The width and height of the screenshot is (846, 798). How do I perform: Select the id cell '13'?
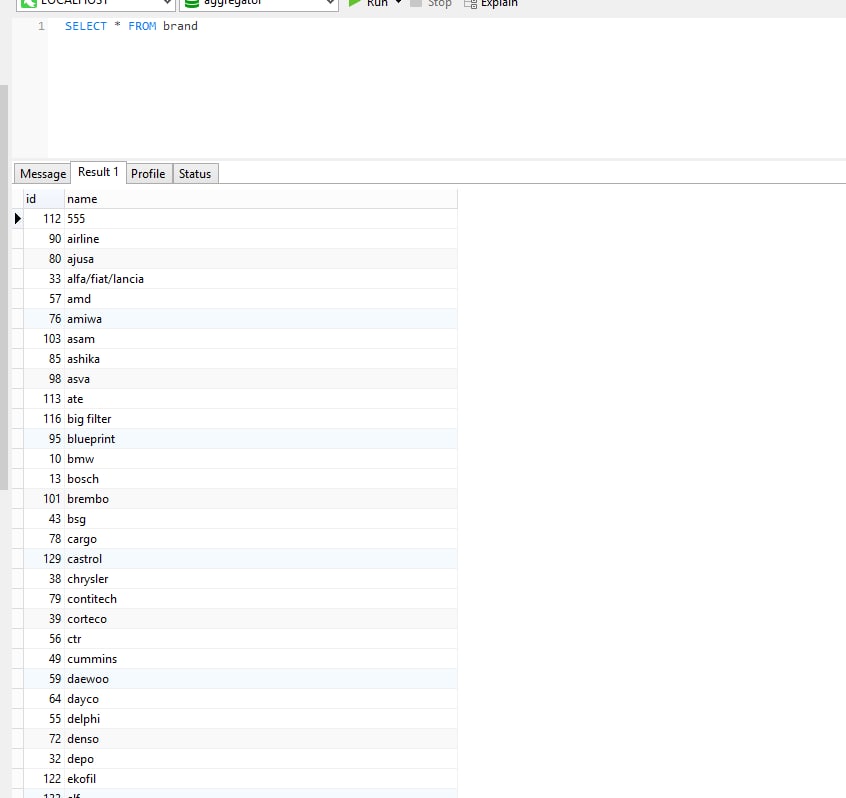tap(44, 479)
